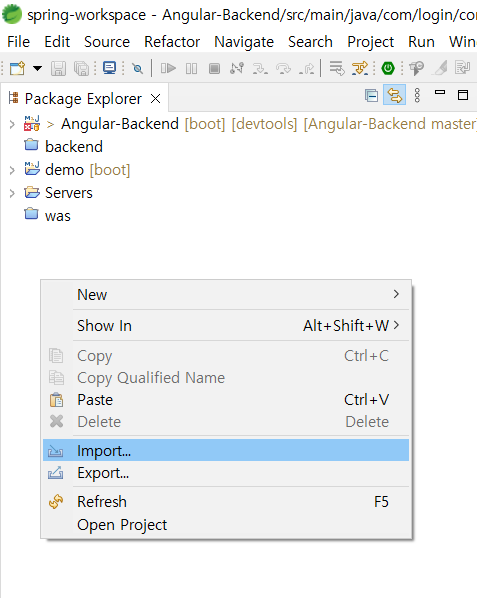Open the New dropdown arrow in toolbar
Screen dimensions: 477x598
[37, 69]
